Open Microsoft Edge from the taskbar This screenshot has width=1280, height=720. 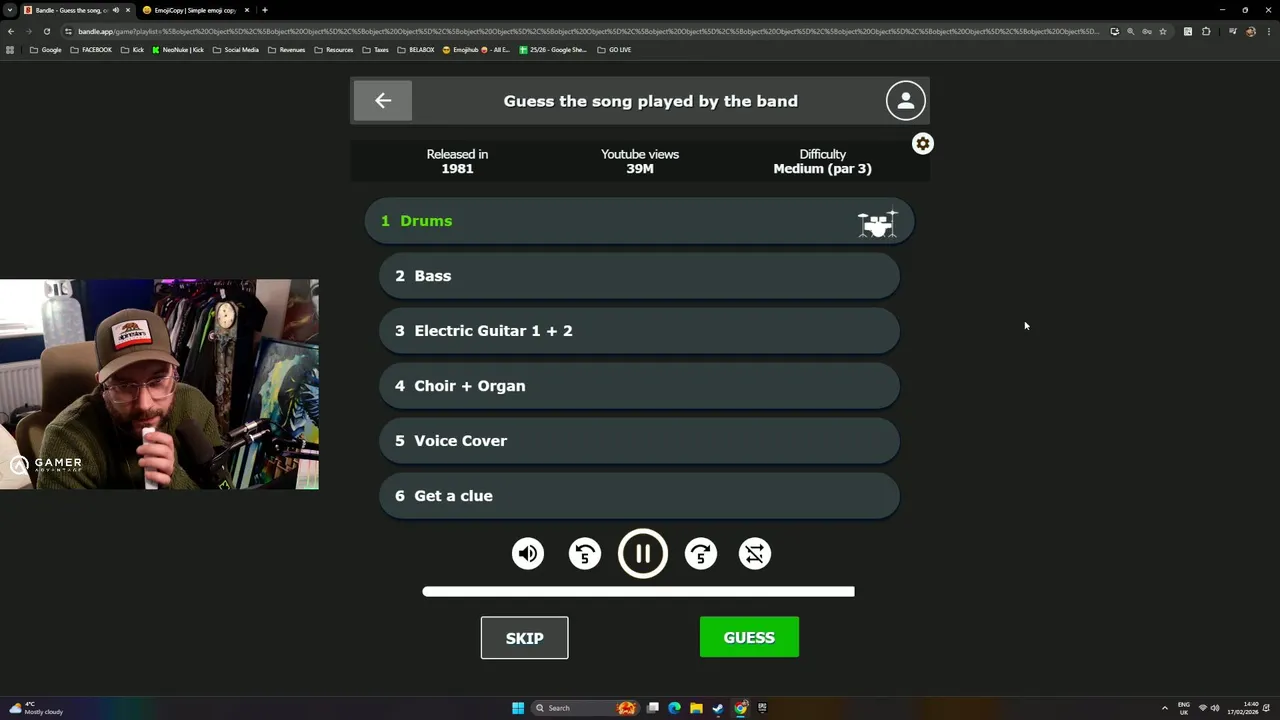[x=674, y=708]
